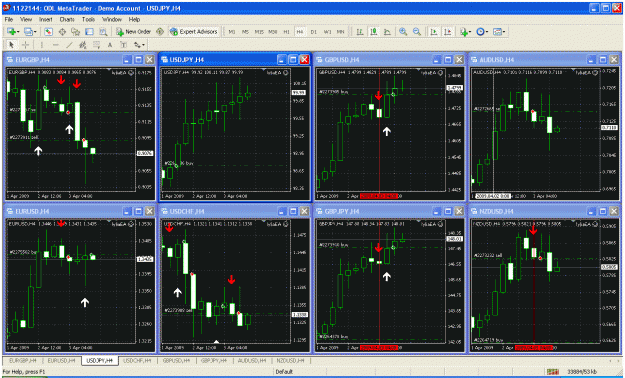This screenshot has width=625, height=378.
Task: Toggle the Expert Advisors button
Action: point(194,32)
